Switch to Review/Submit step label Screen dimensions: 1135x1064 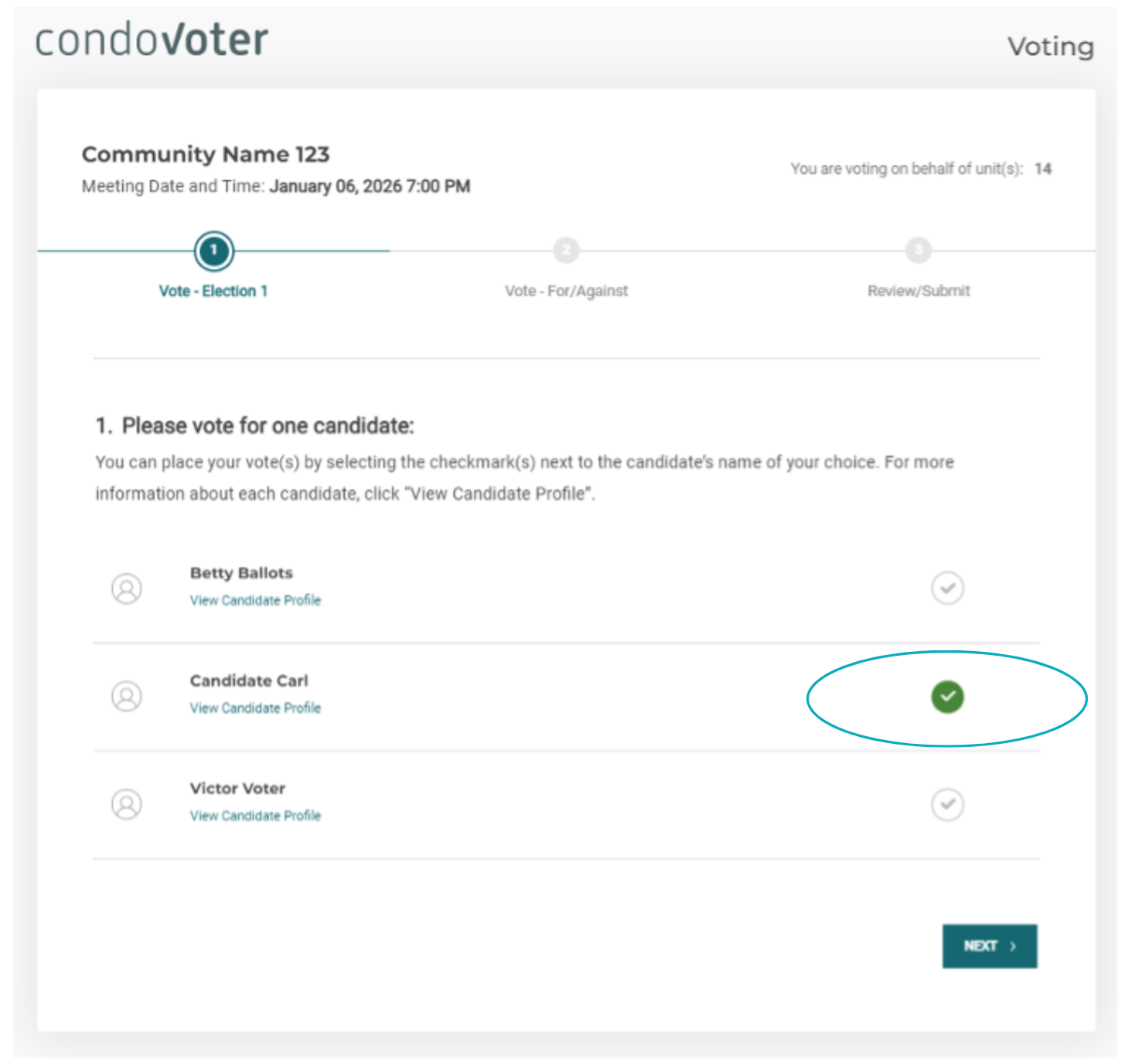919,291
